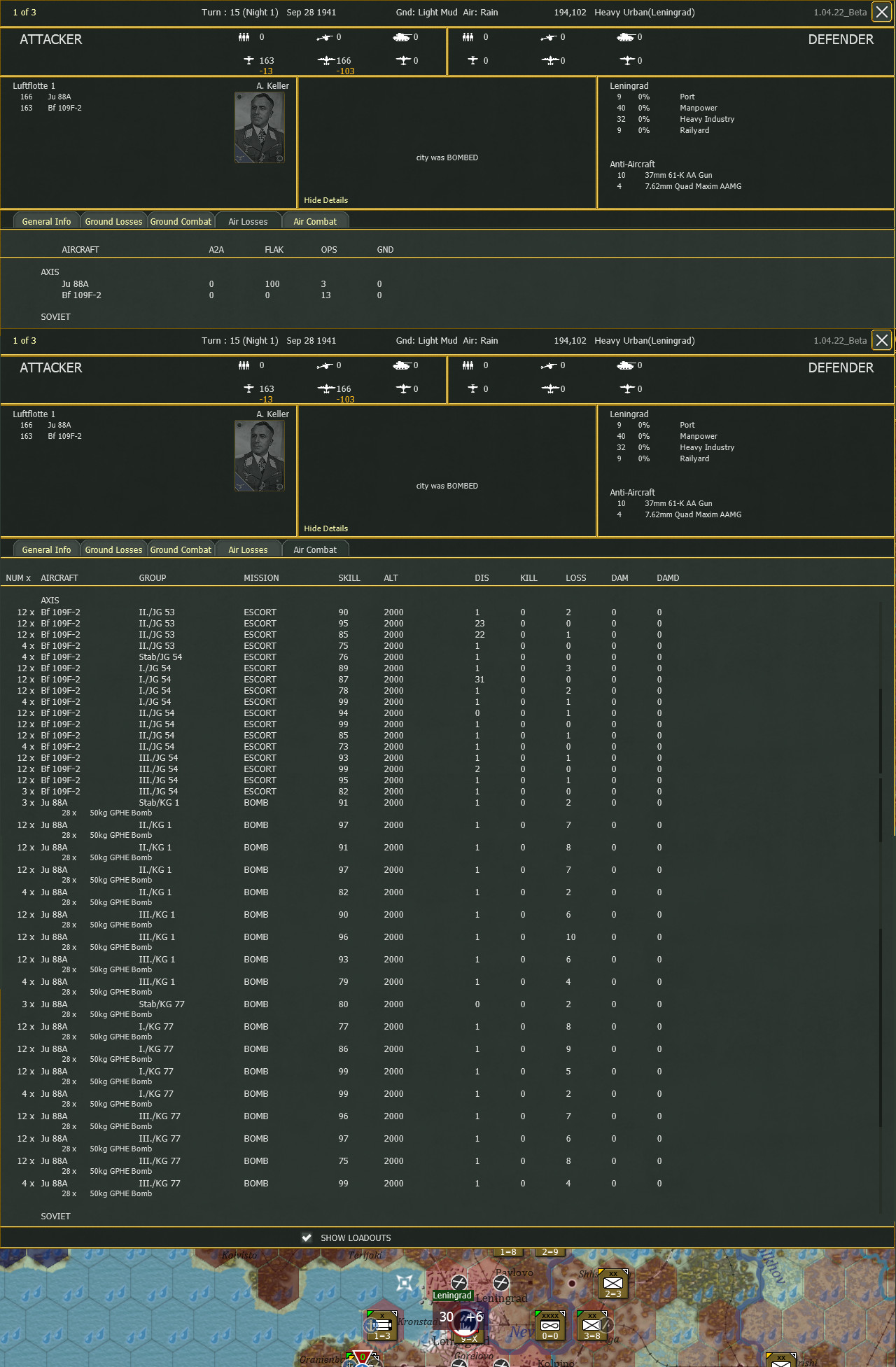The image size is (896, 1367).
Task: Click the LOSS column header
Action: point(576,577)
